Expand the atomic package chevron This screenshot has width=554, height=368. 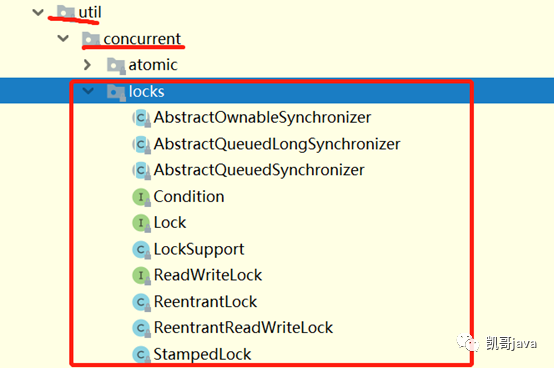[87, 65]
